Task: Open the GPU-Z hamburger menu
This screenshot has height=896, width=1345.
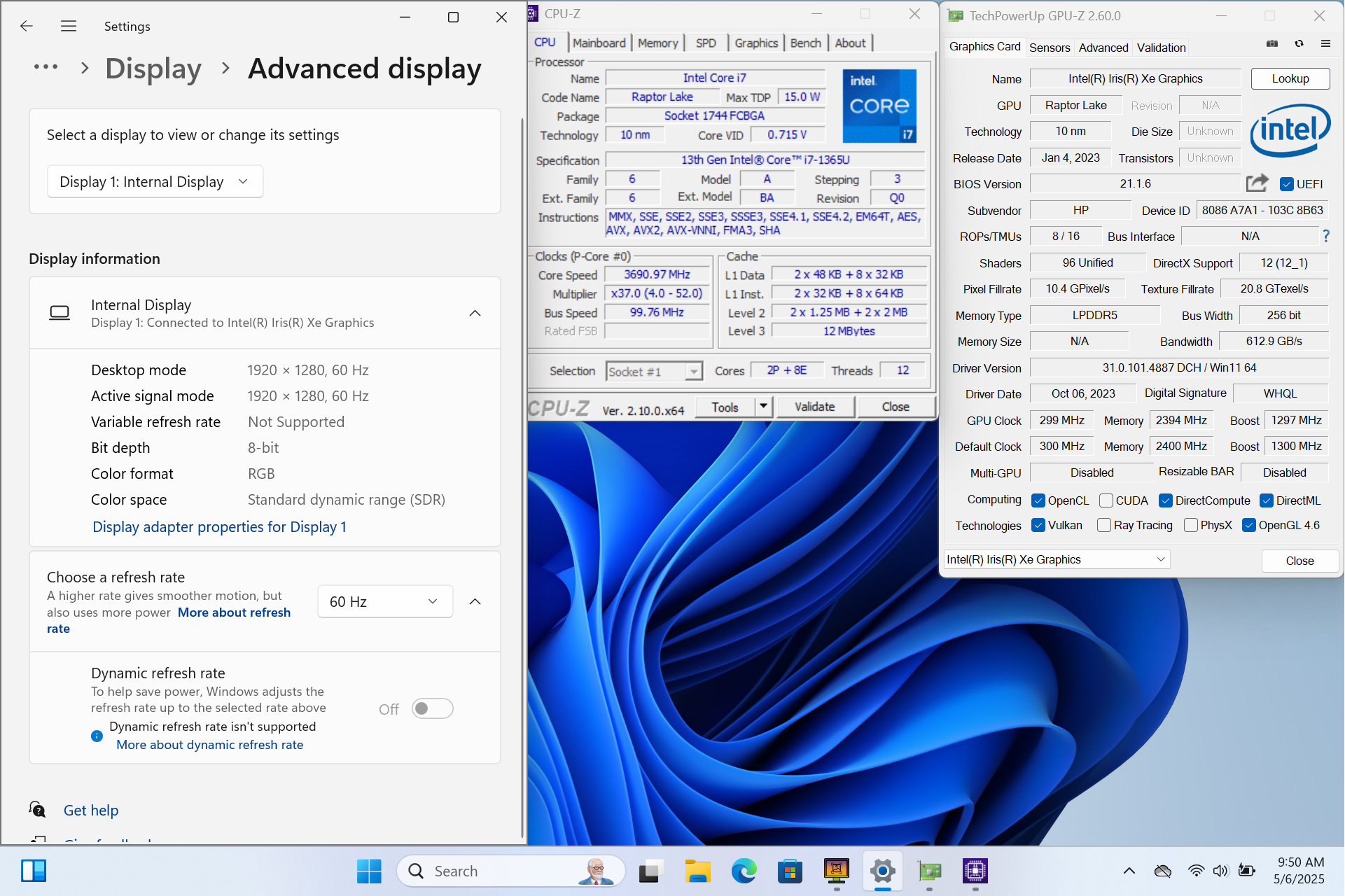Action: pos(1325,43)
